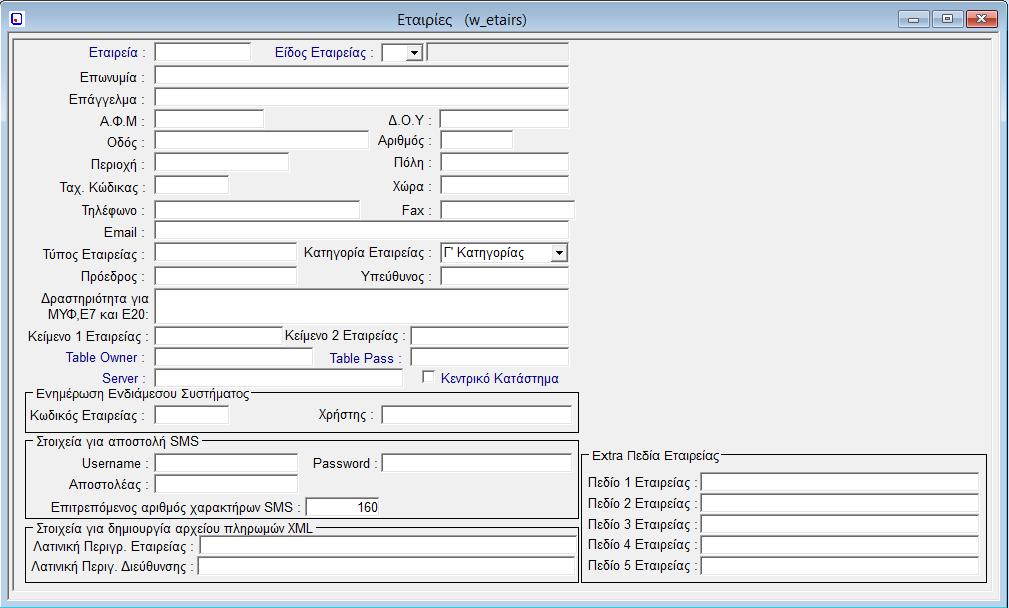Click the Κείμενο 2 Εταιρείας field
1009x608 pixels.
(x=490, y=336)
